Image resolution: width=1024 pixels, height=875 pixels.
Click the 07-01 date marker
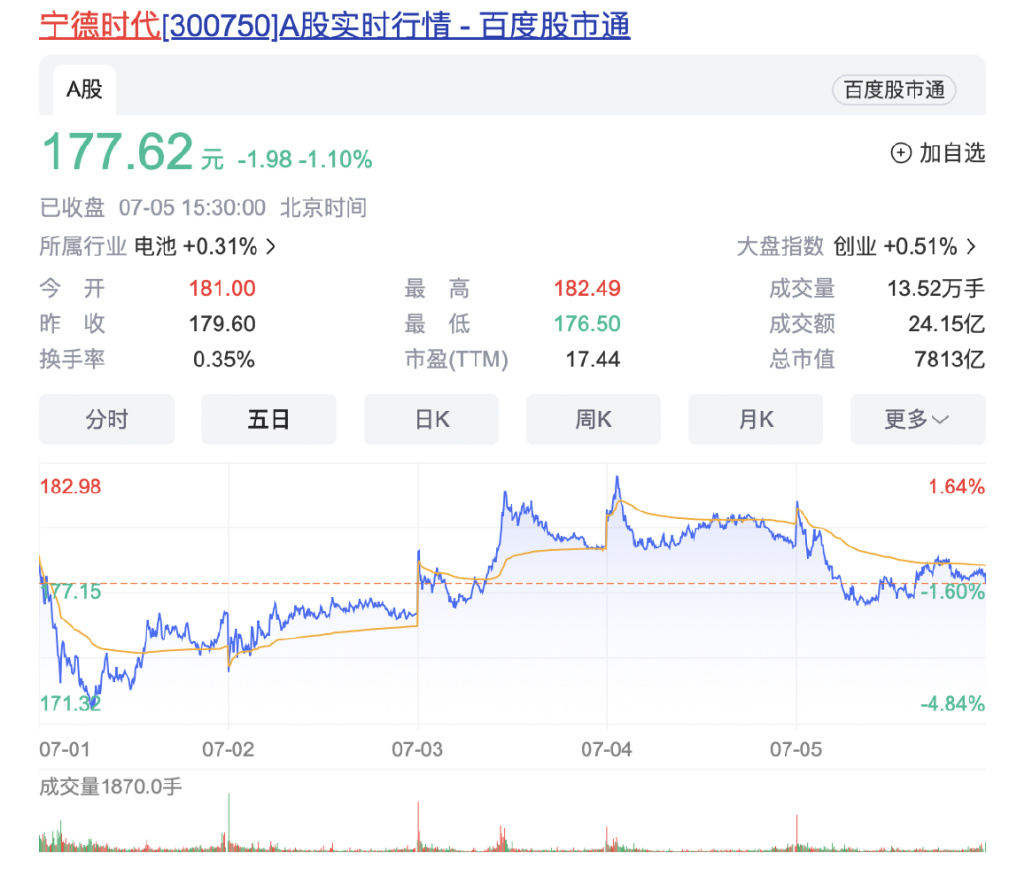point(65,750)
